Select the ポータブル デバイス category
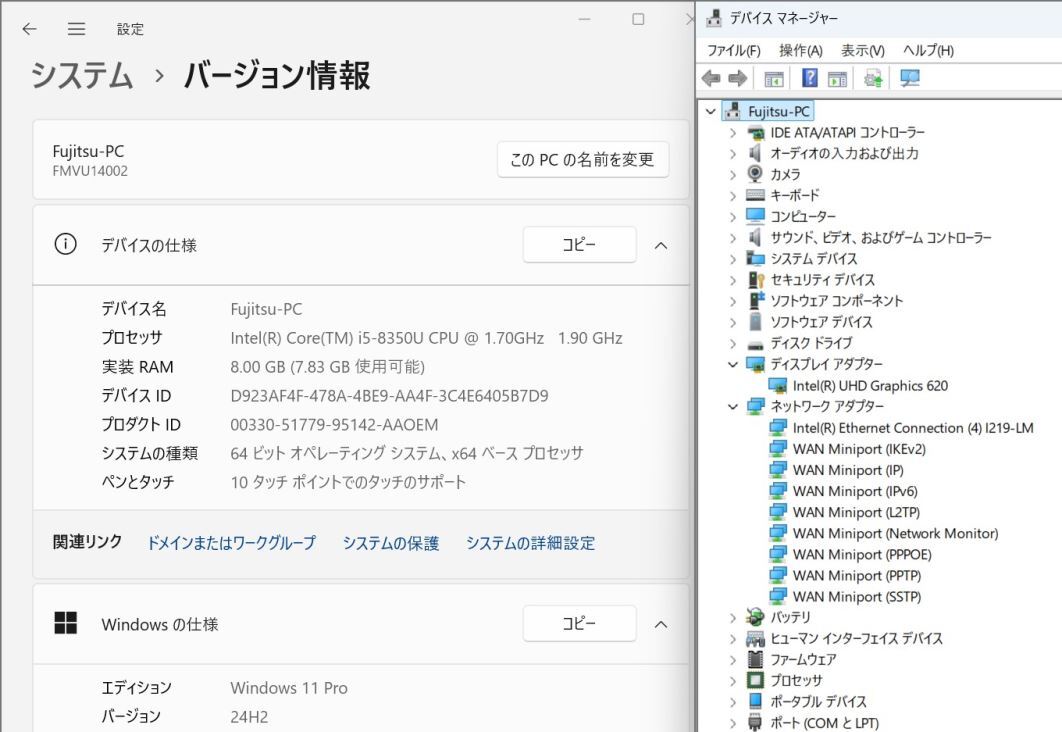The width and height of the screenshot is (1062, 732). pyautogui.click(x=818, y=701)
